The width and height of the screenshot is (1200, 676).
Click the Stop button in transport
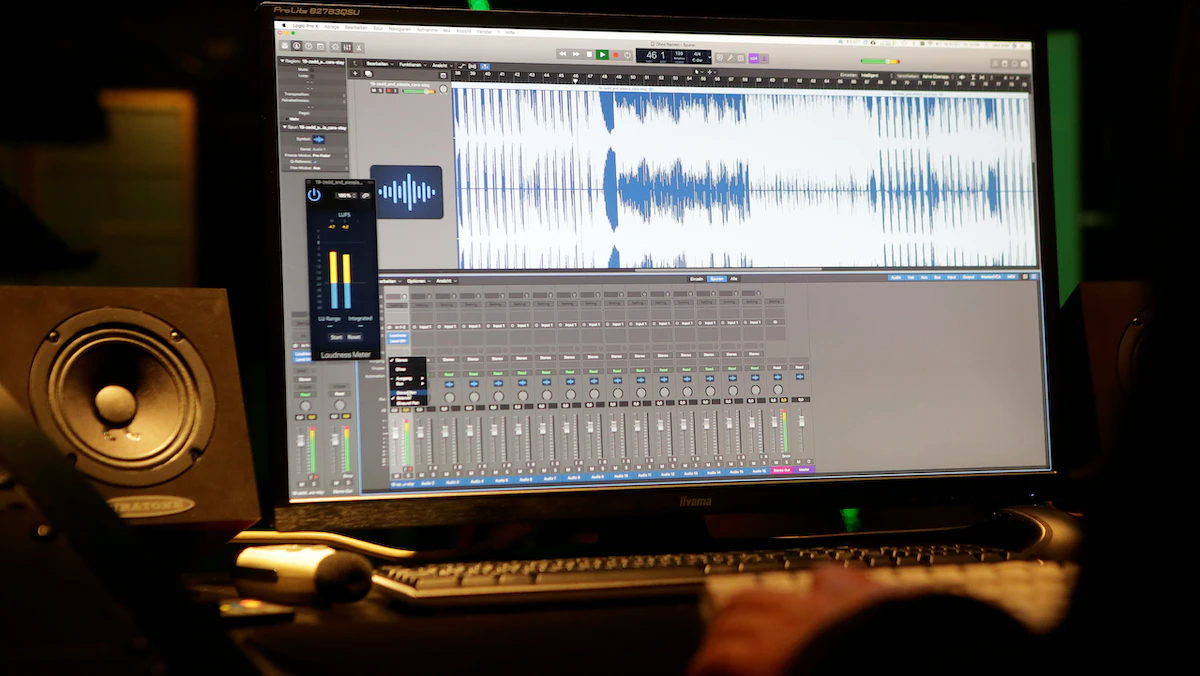pyautogui.click(x=590, y=54)
